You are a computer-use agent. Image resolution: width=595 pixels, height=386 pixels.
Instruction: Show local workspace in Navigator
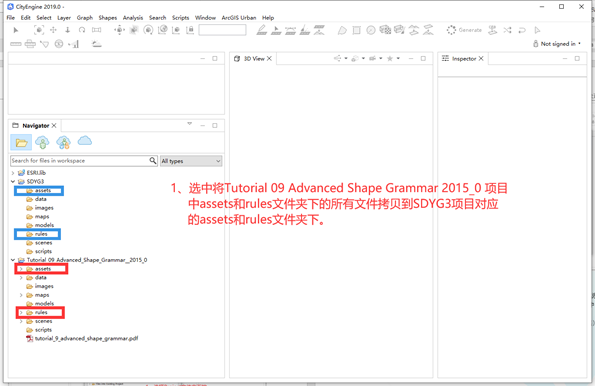tap(21, 143)
